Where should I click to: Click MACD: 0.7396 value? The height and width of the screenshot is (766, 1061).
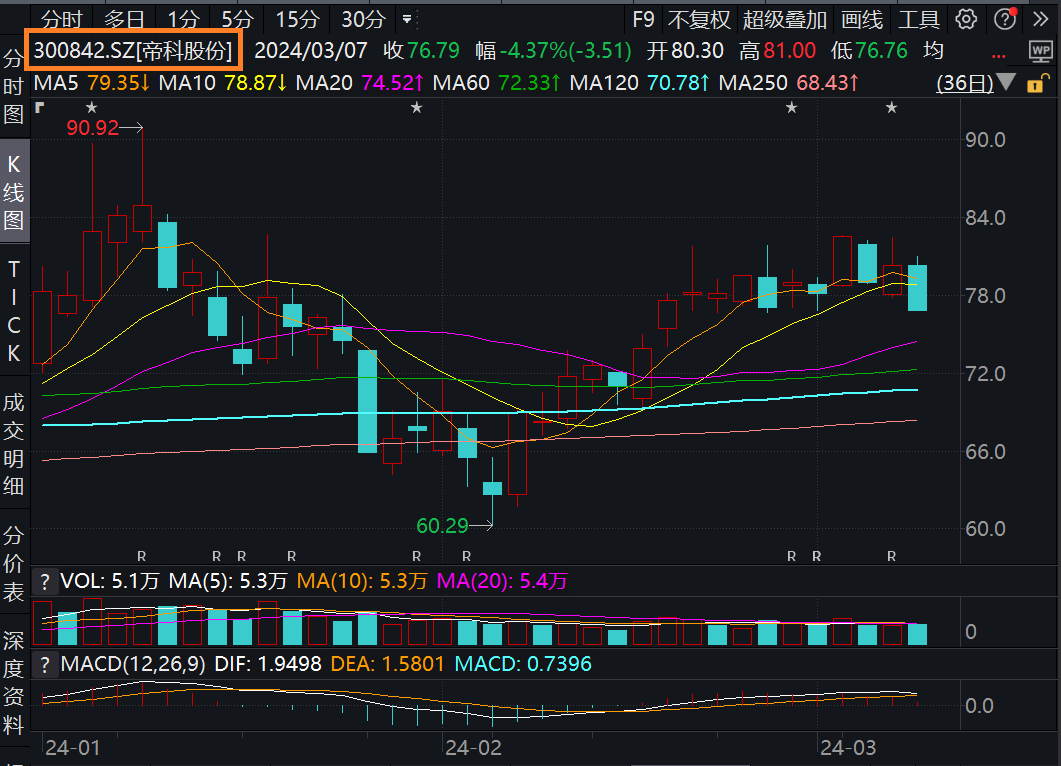[x=523, y=664]
